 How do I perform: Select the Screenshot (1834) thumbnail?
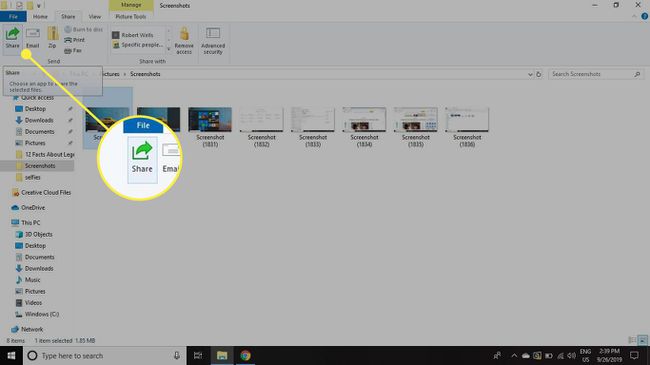tap(364, 127)
